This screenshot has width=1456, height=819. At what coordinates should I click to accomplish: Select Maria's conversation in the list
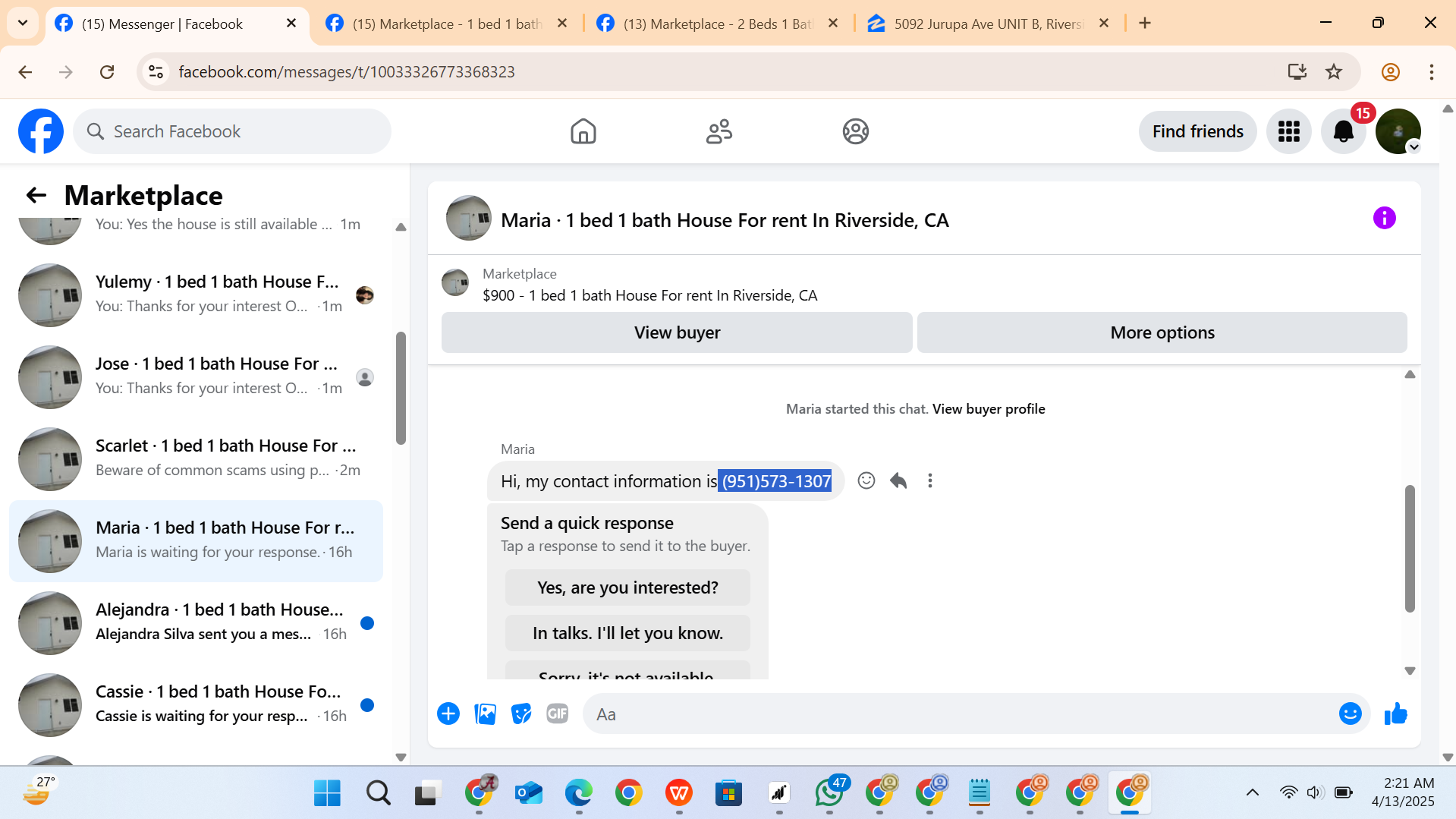pos(197,540)
